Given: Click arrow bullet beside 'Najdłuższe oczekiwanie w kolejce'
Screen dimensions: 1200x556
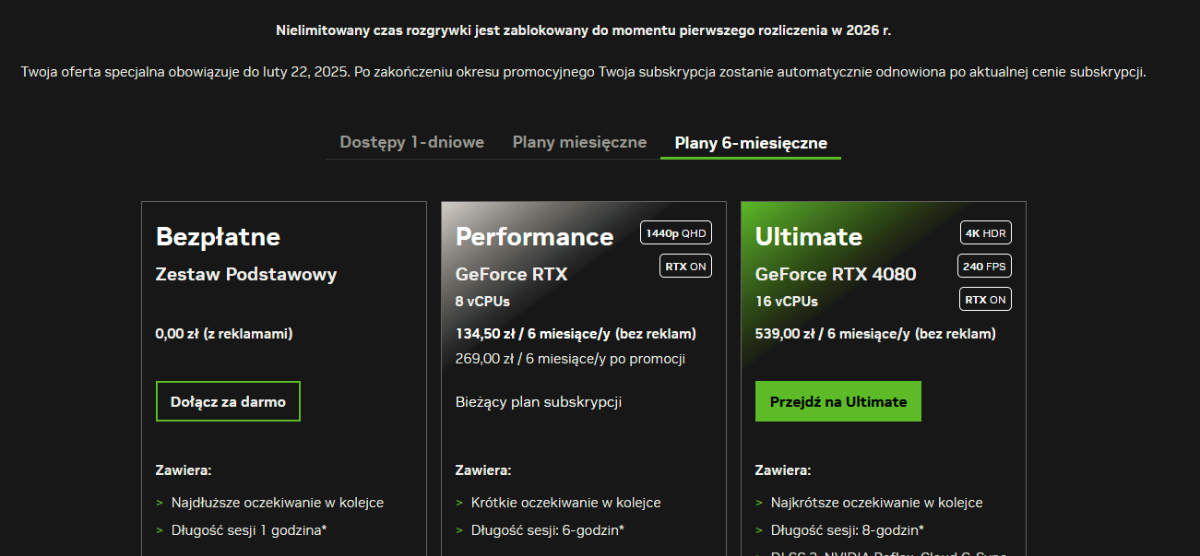Looking at the screenshot, I should point(159,503).
